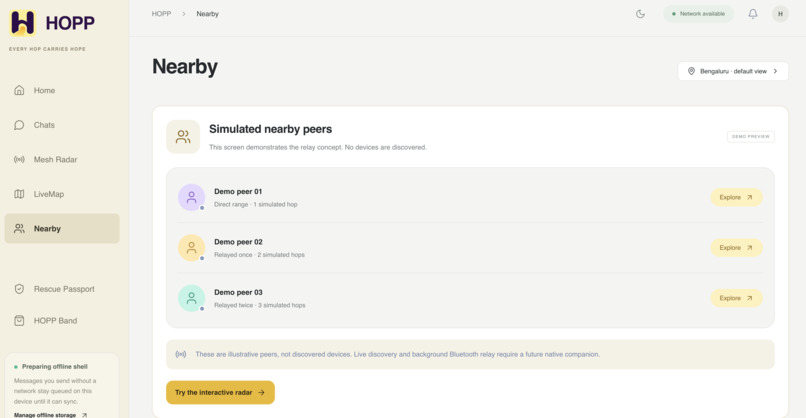Open Chats in the sidebar
Image resolution: width=806 pixels, height=418 pixels.
(62, 125)
